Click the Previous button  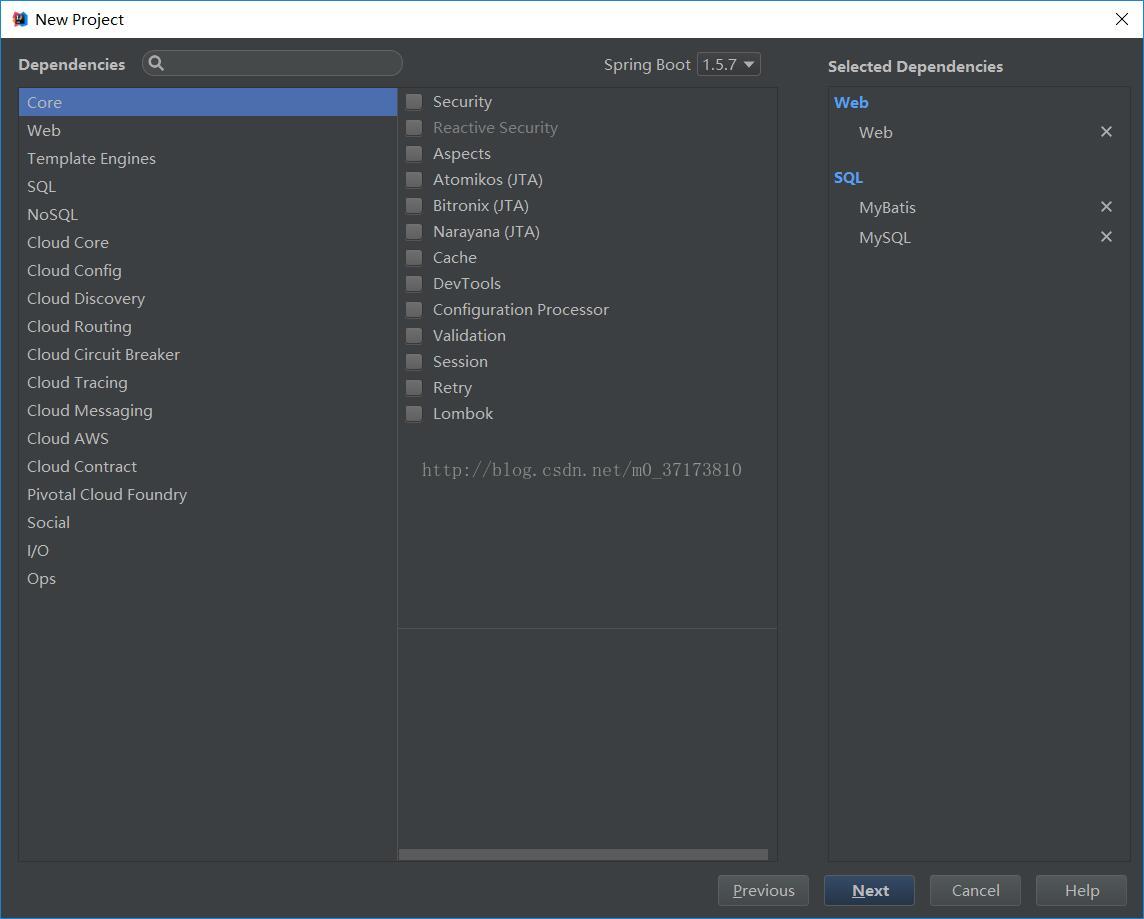click(x=763, y=891)
